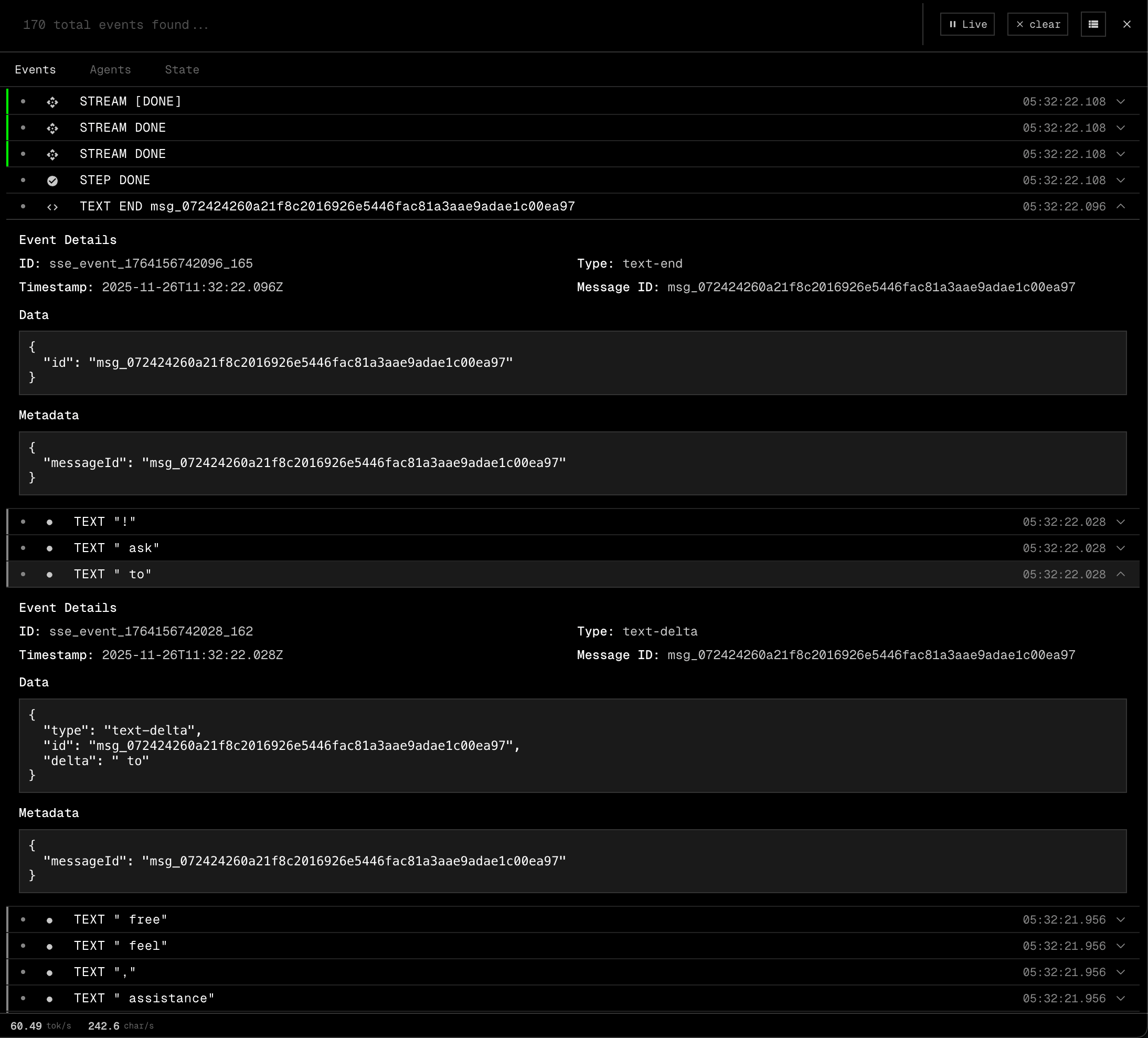Expand the TEXT " free" event row
Image resolution: width=1148 pixels, height=1038 pixels.
coord(1121,919)
